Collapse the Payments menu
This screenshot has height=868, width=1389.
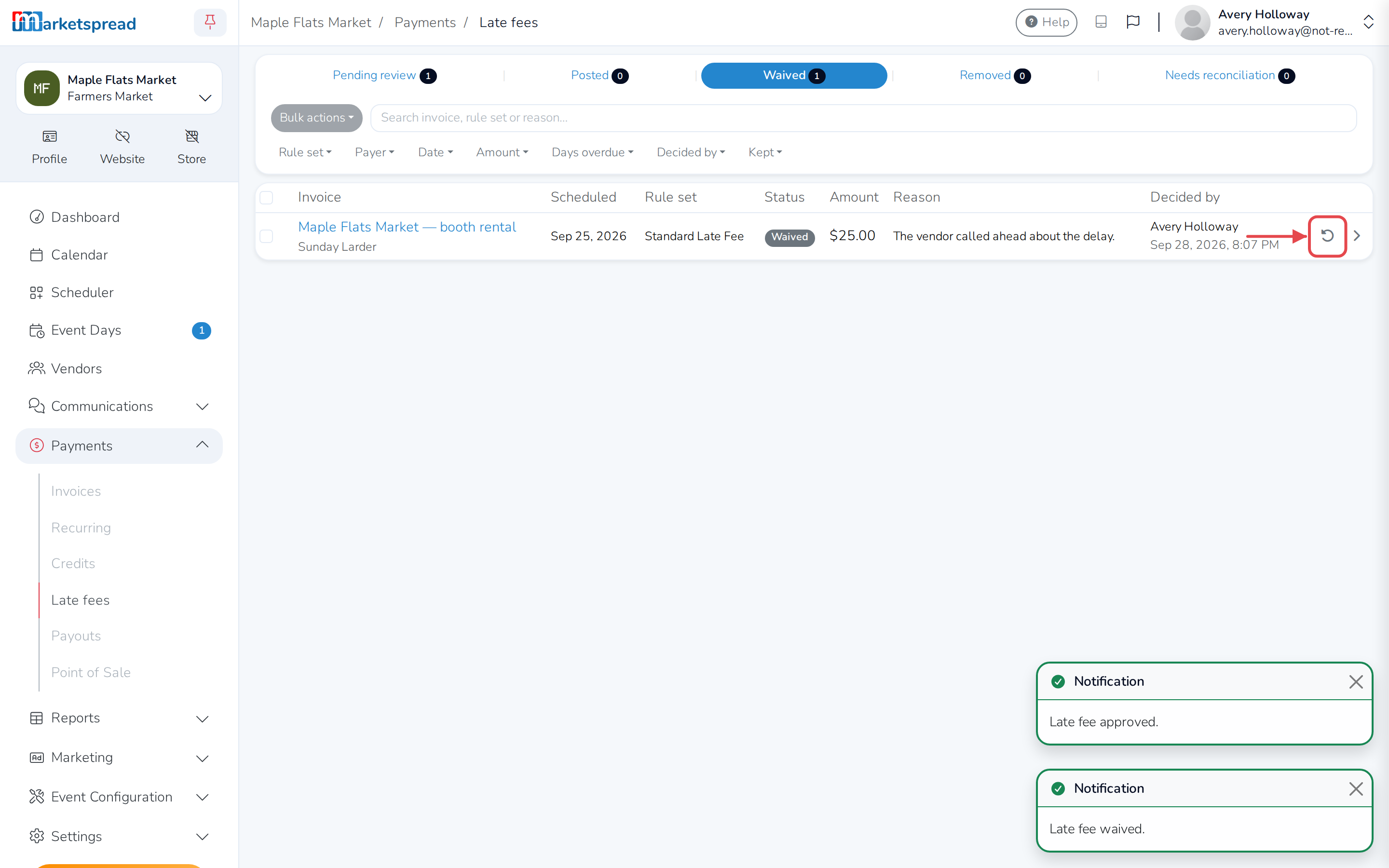click(x=119, y=446)
